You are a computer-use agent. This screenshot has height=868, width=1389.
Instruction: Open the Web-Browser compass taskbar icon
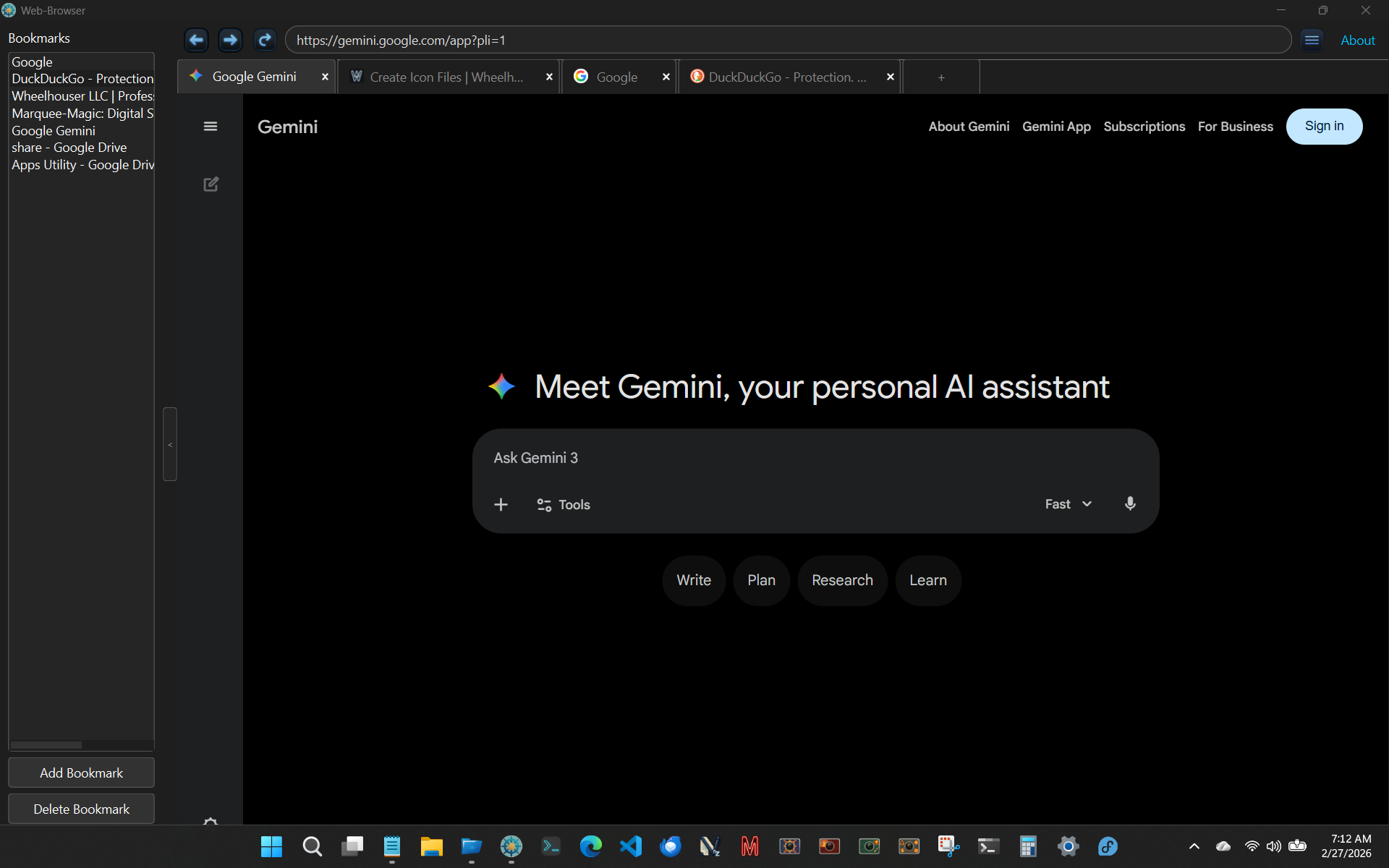(511, 846)
